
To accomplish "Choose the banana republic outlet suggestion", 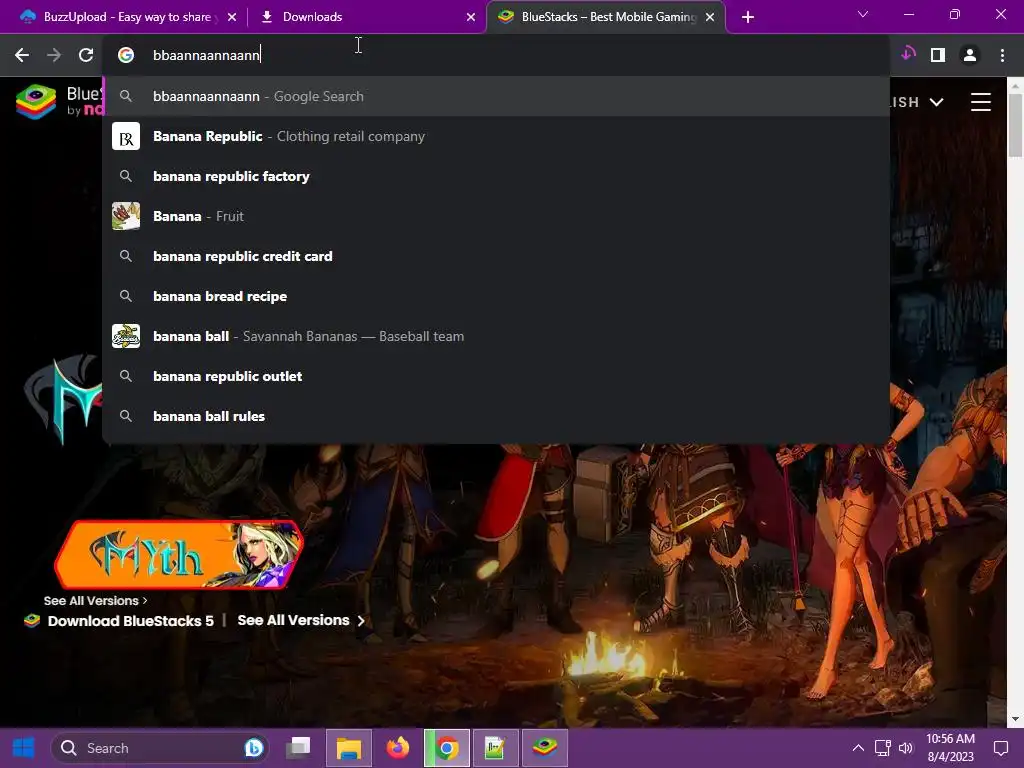I will [x=496, y=376].
